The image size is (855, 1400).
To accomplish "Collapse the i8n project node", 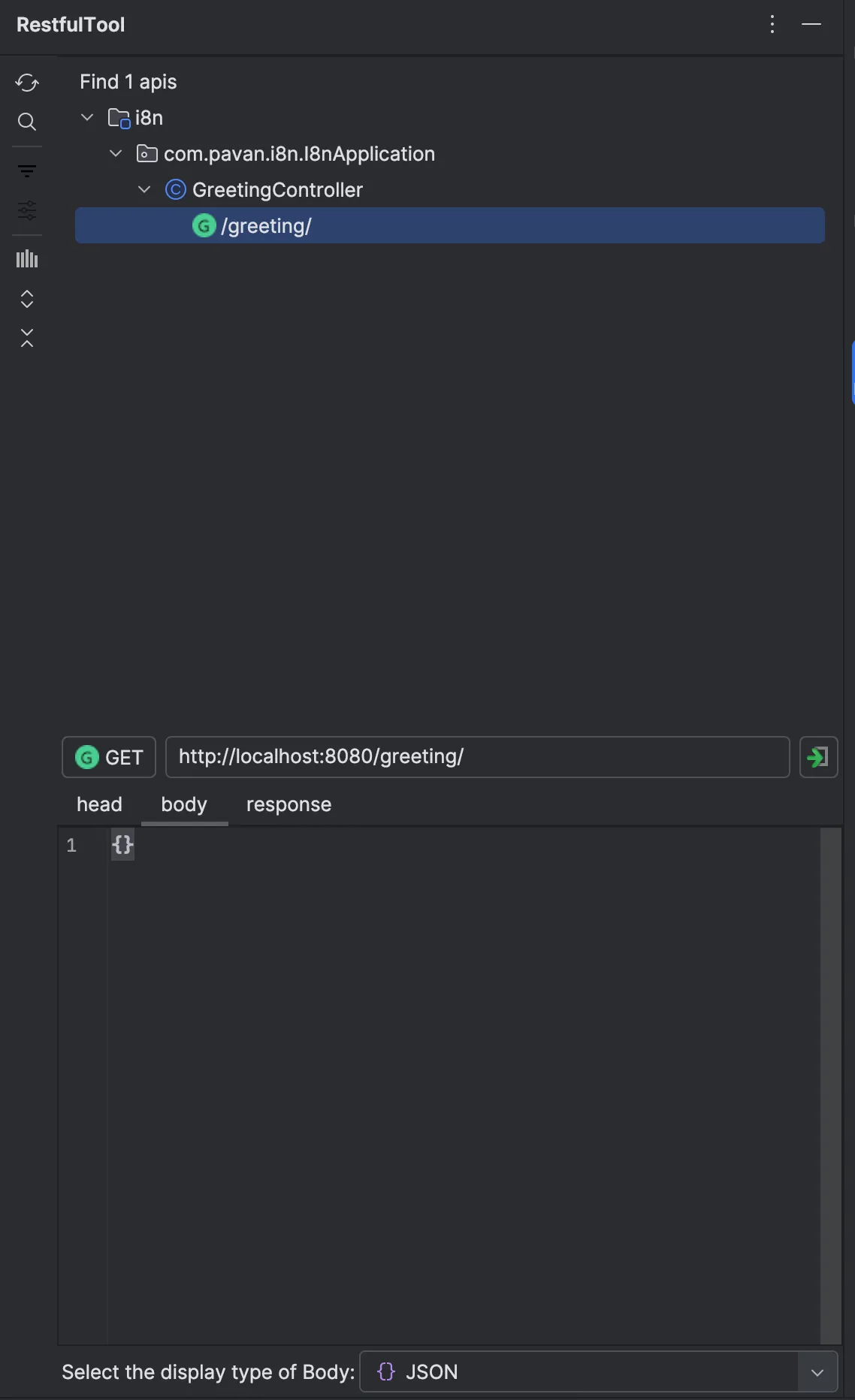I will [86, 117].
